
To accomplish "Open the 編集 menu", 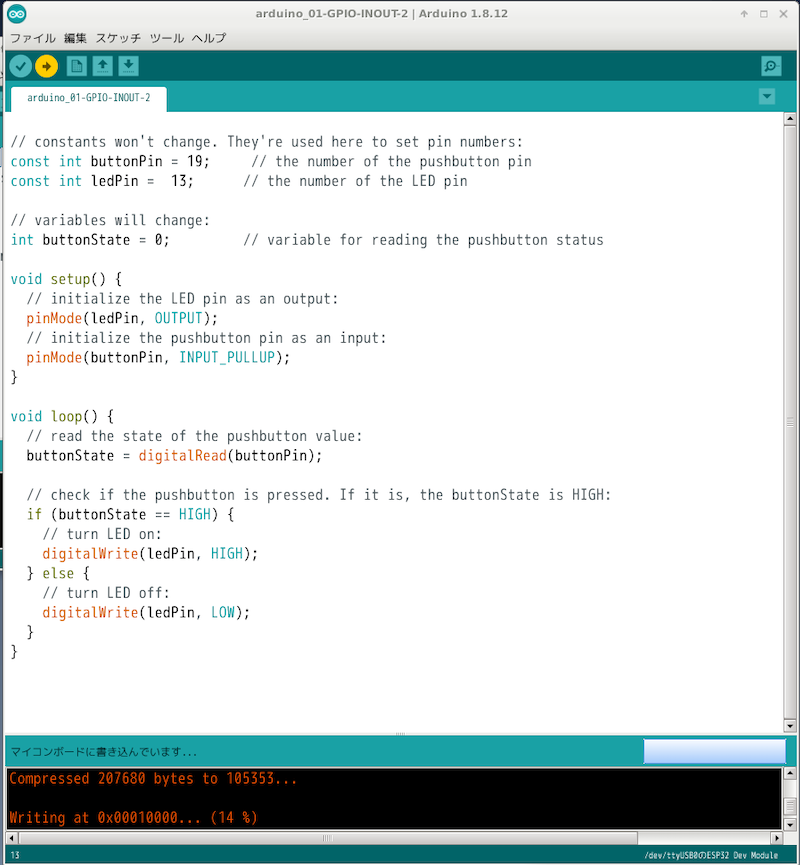I will (75, 38).
